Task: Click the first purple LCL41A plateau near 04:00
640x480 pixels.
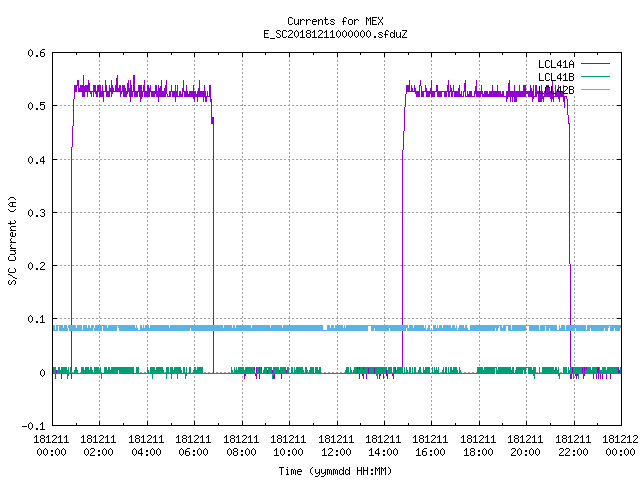Action: (x=143, y=92)
